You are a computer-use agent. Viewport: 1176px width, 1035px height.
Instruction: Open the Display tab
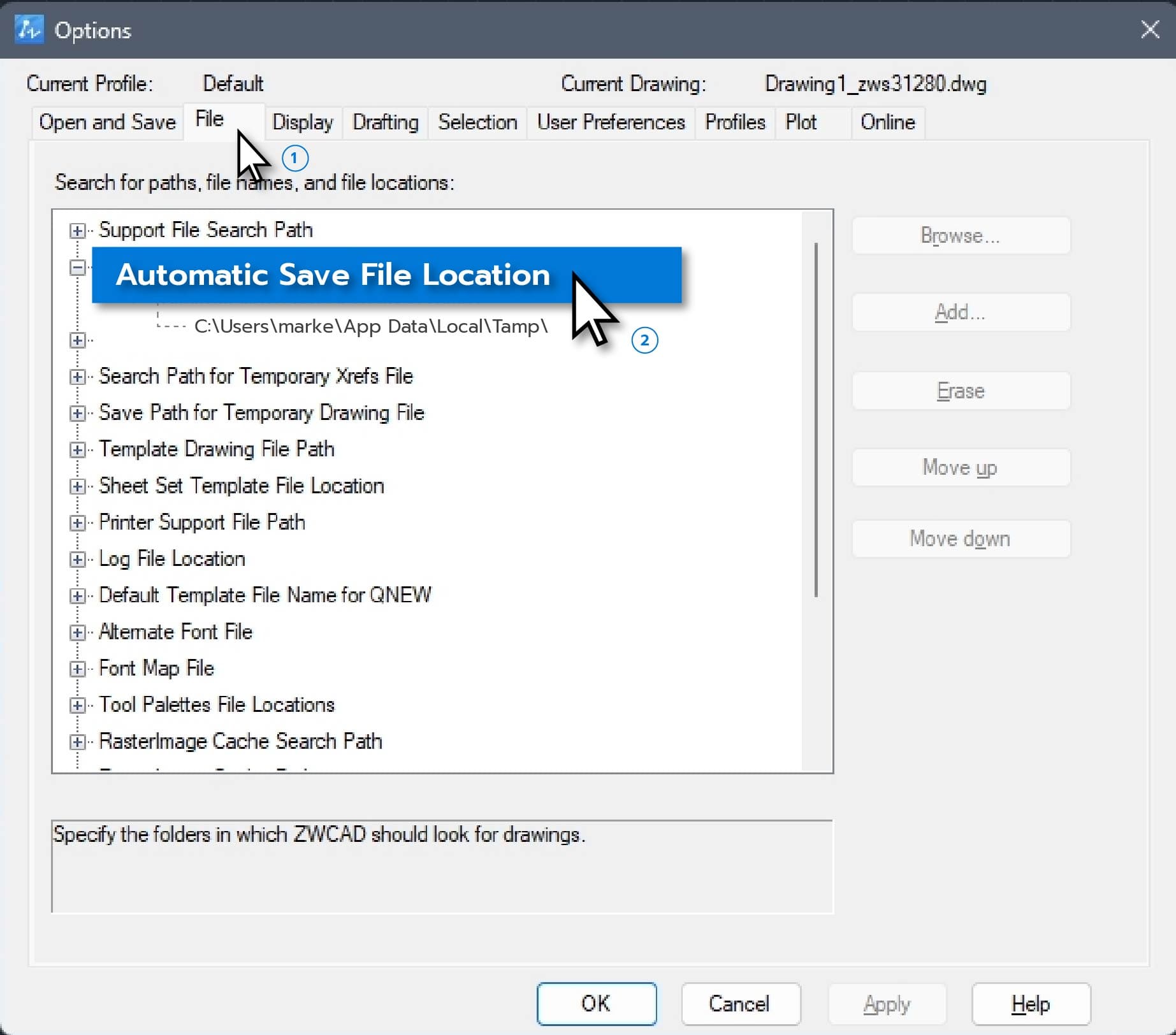(x=303, y=122)
